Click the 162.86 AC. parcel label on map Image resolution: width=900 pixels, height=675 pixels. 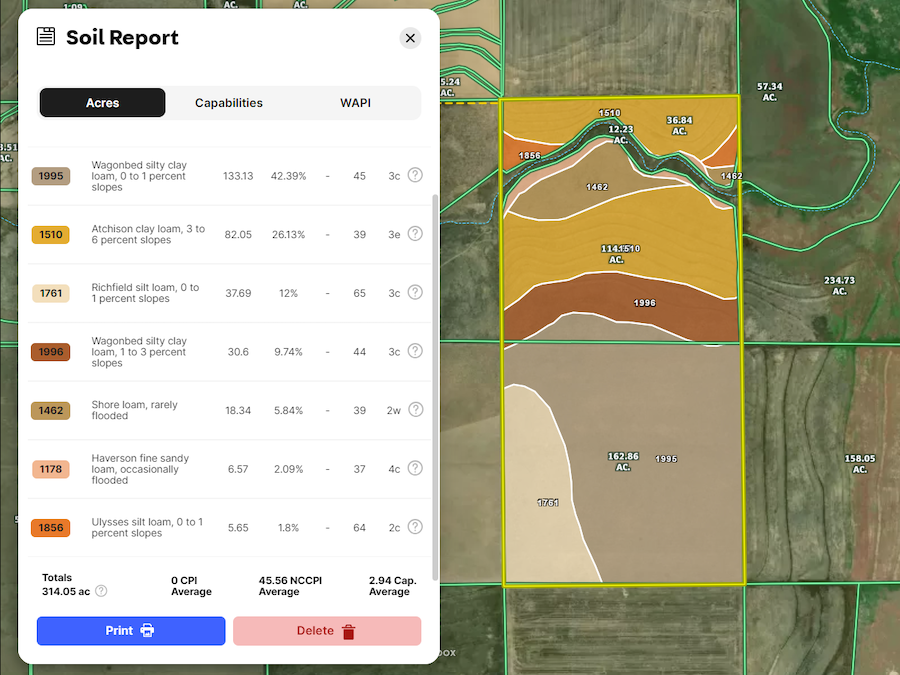tap(623, 461)
